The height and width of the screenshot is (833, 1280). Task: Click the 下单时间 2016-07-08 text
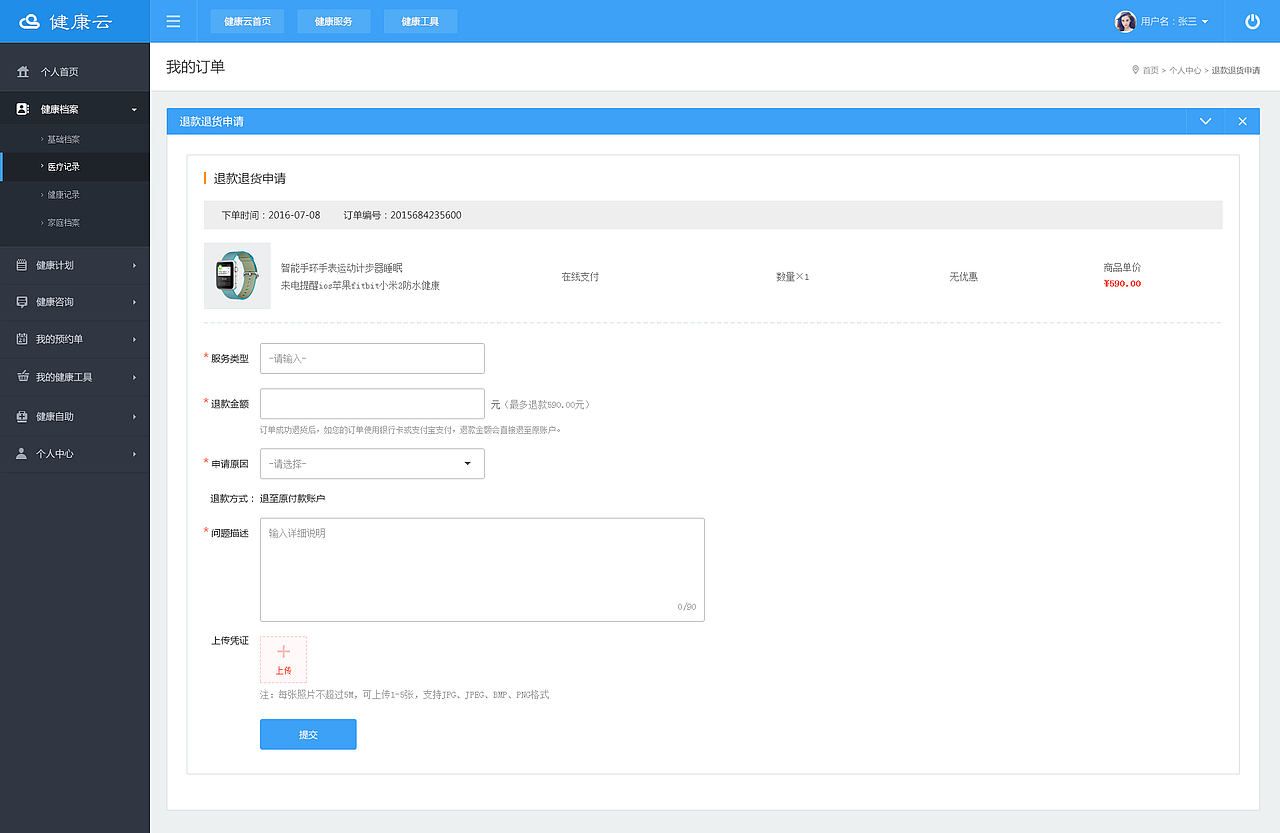pos(271,216)
